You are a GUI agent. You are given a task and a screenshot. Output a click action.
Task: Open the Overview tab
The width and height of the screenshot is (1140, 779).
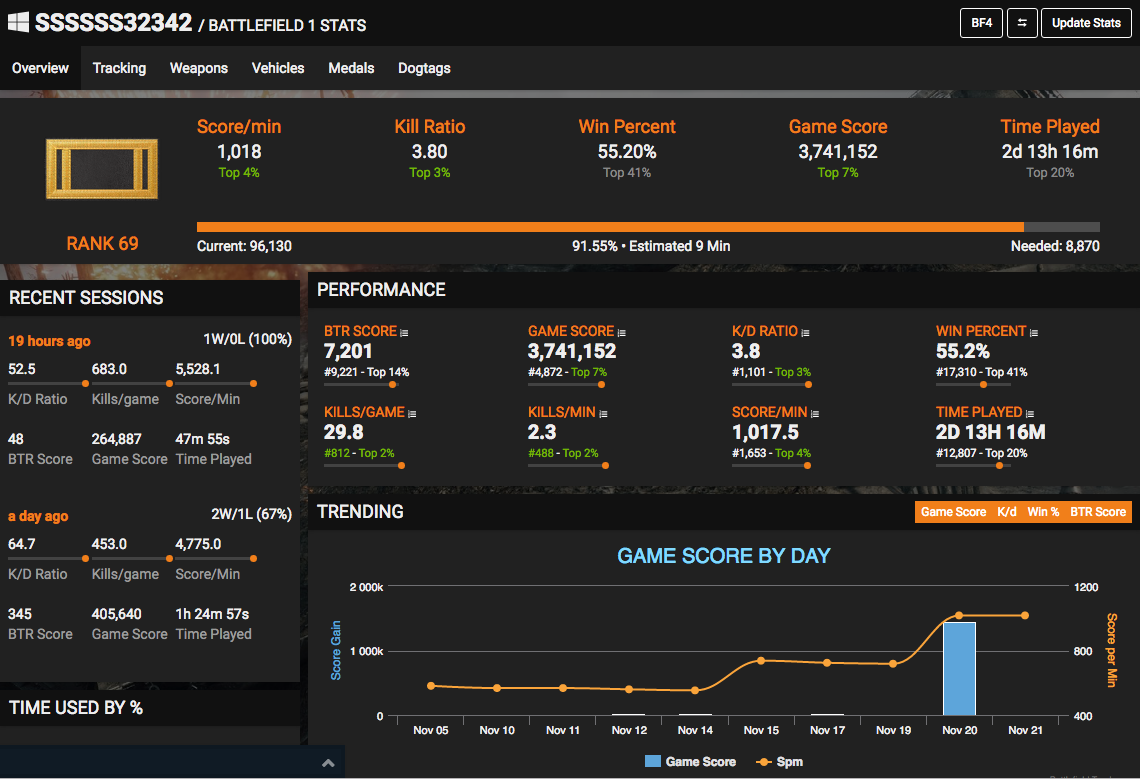pyautogui.click(x=40, y=68)
